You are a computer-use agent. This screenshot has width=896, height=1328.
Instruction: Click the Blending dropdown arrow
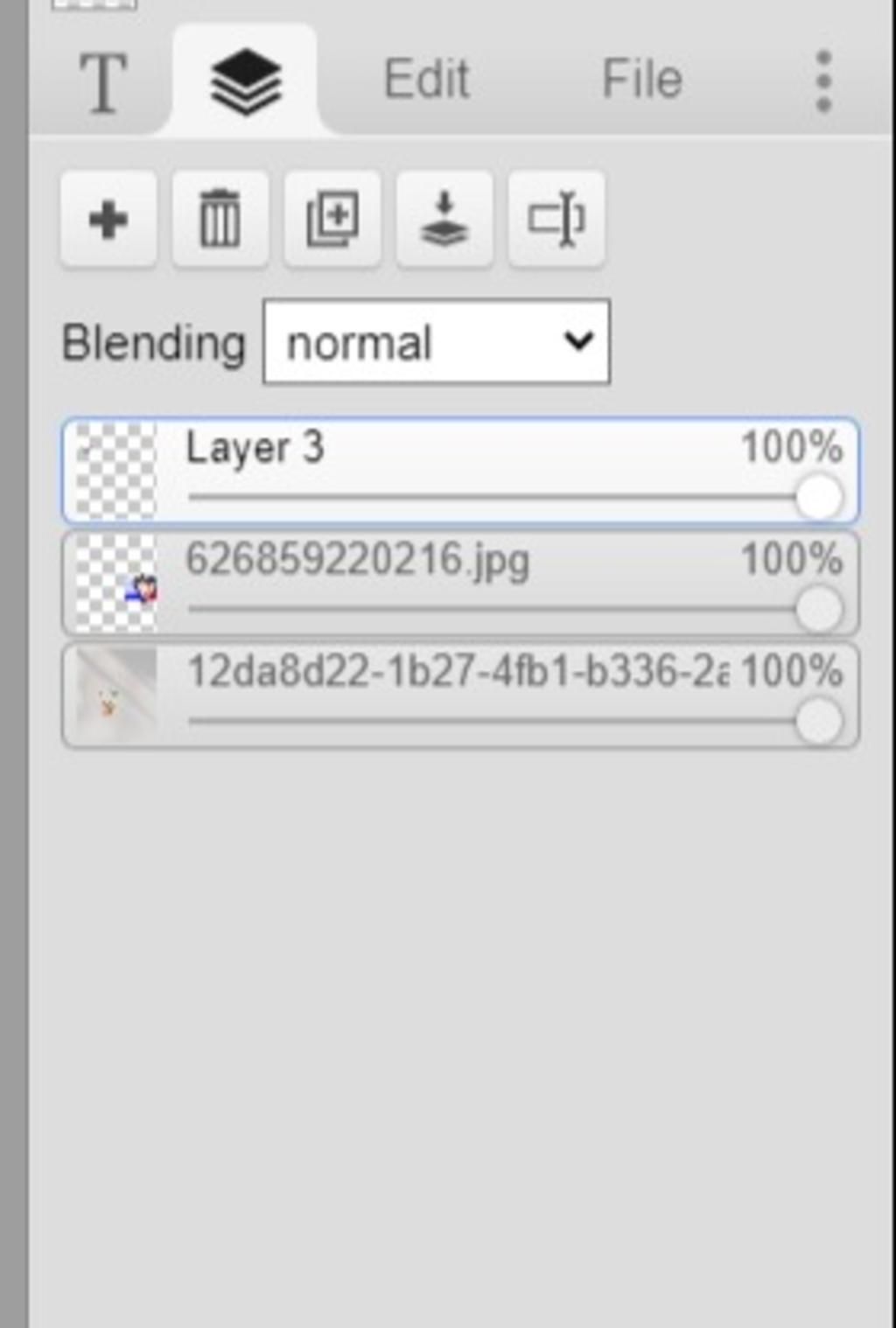point(578,340)
